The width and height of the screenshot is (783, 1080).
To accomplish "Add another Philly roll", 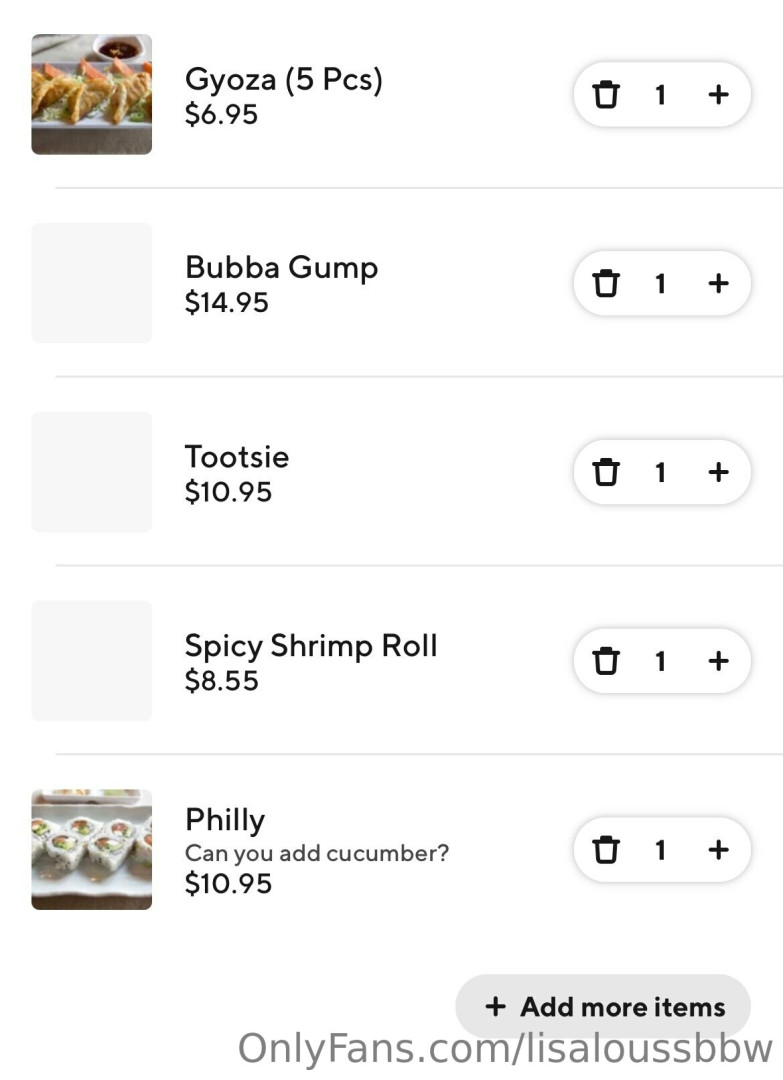I will coord(718,850).
